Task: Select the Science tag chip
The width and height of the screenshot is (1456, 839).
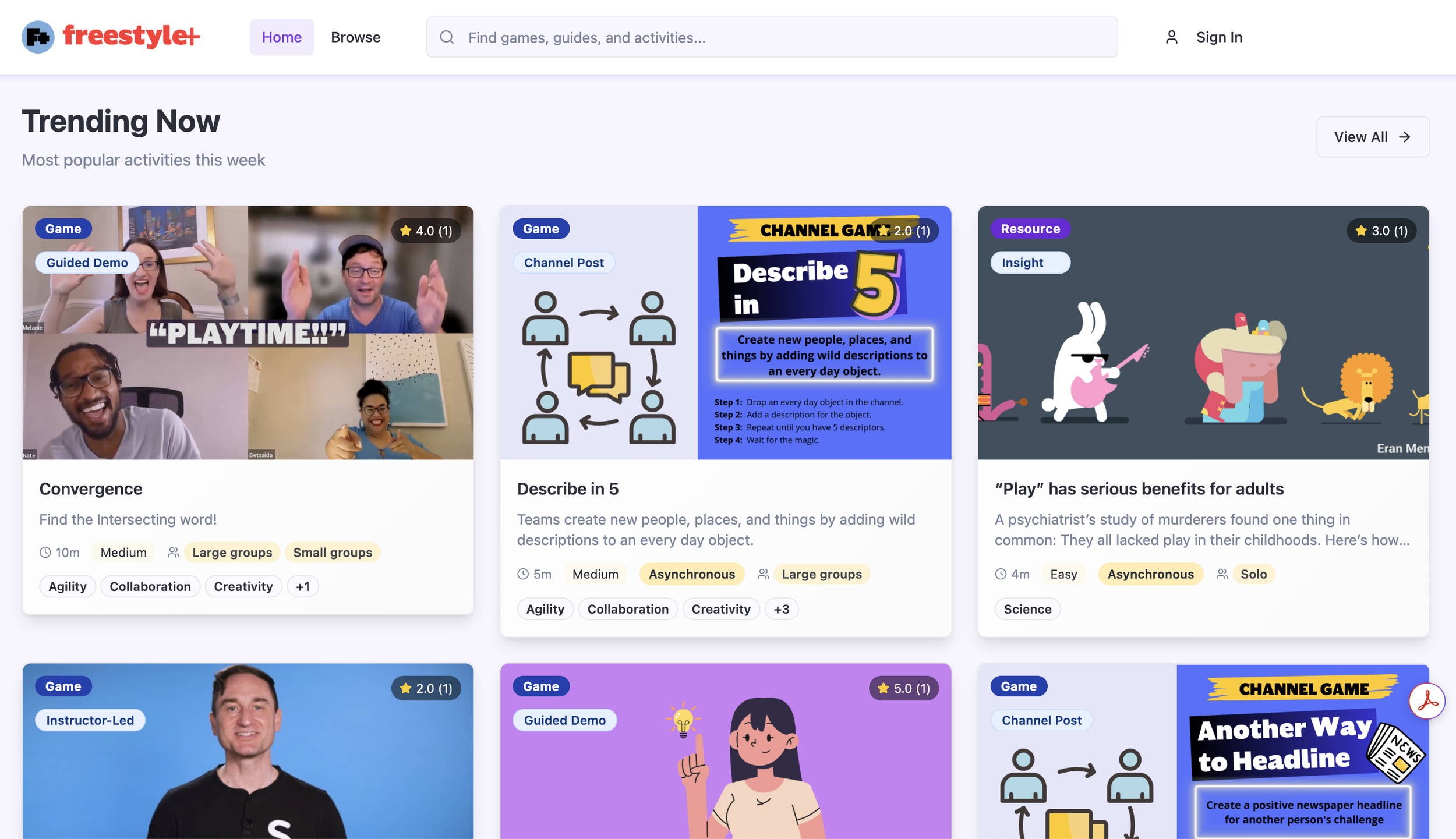Action: [1027, 609]
